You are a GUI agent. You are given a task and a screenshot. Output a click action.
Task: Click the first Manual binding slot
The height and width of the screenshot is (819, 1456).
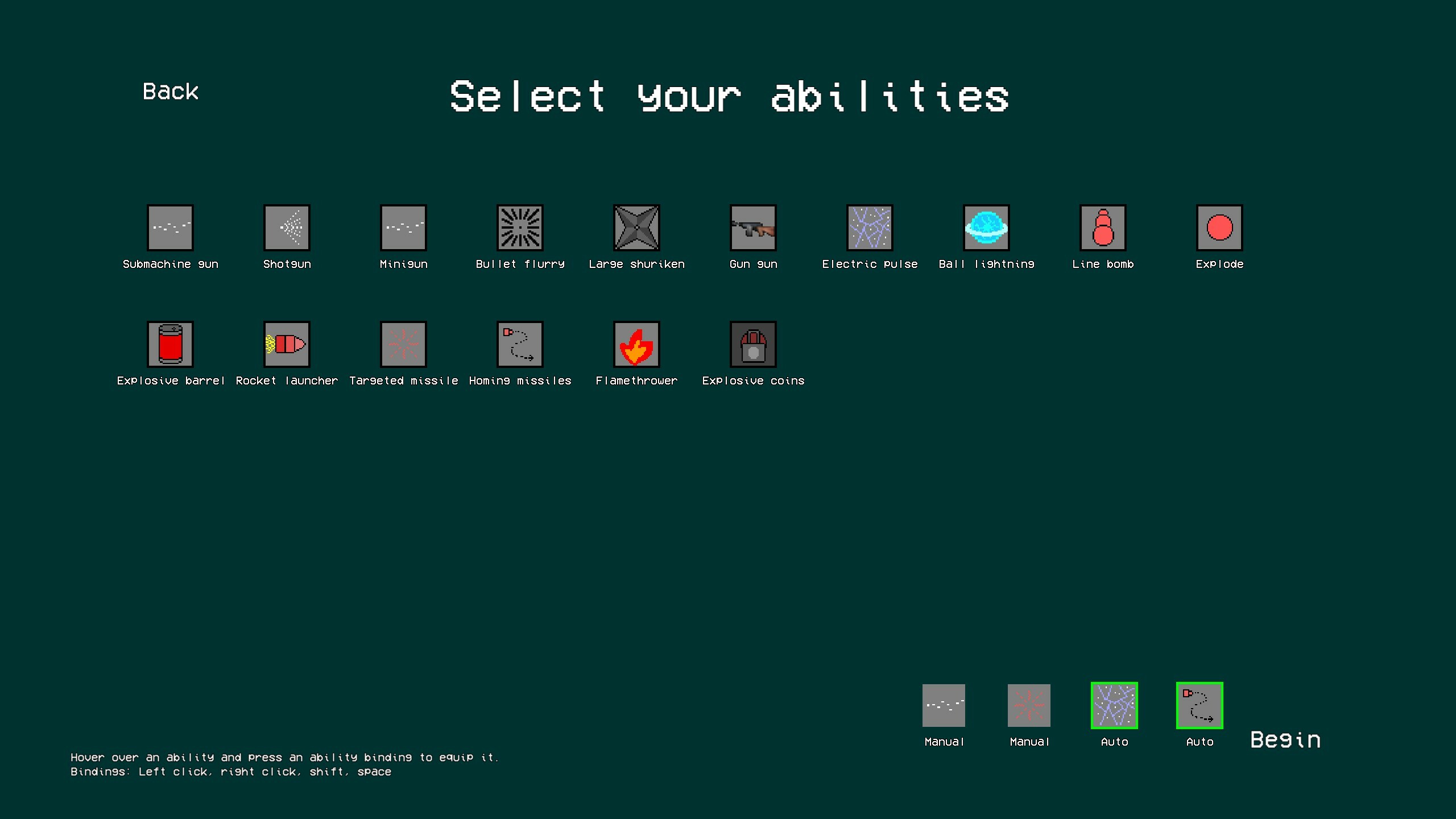(x=944, y=705)
